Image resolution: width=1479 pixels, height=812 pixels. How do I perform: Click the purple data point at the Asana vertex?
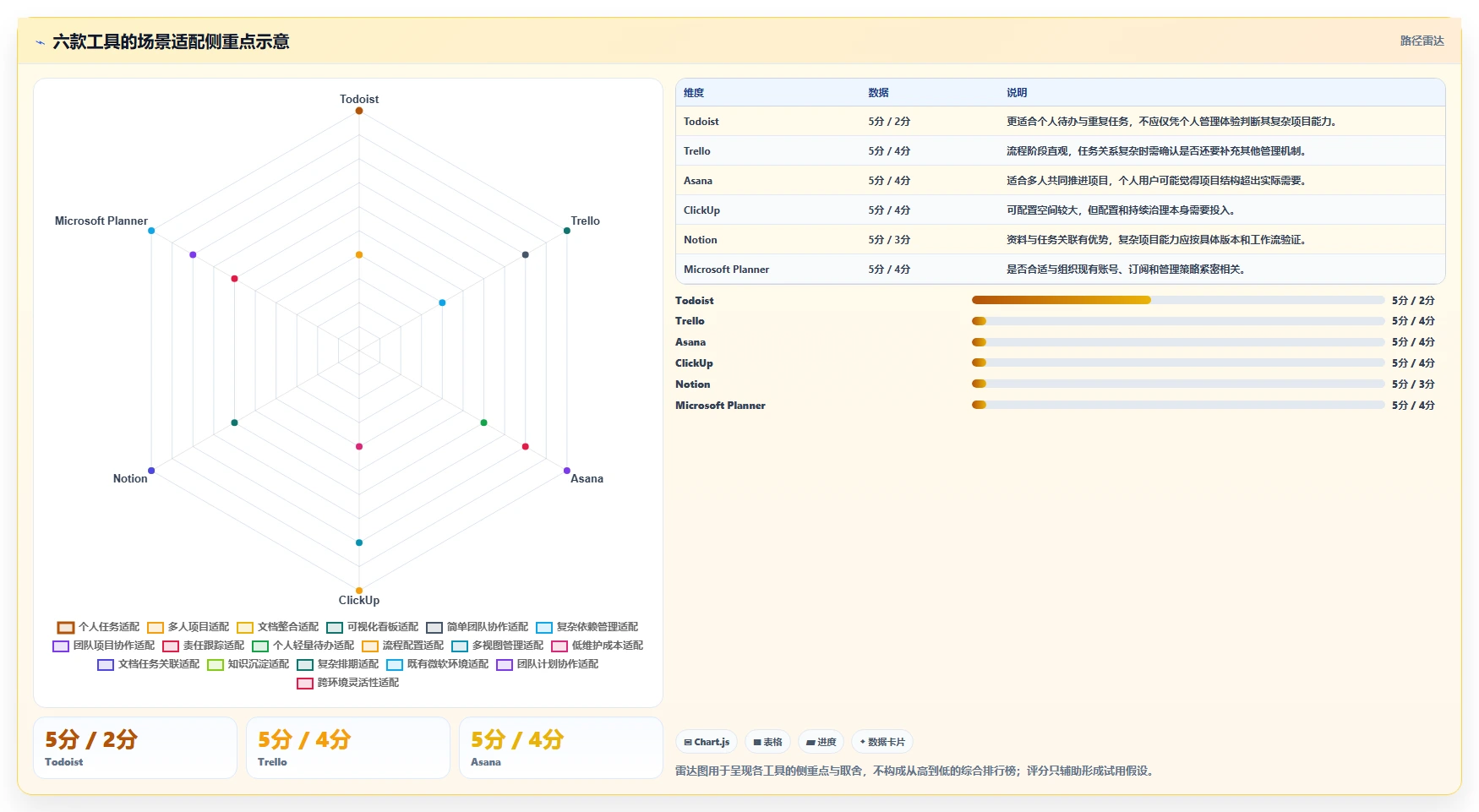(567, 471)
